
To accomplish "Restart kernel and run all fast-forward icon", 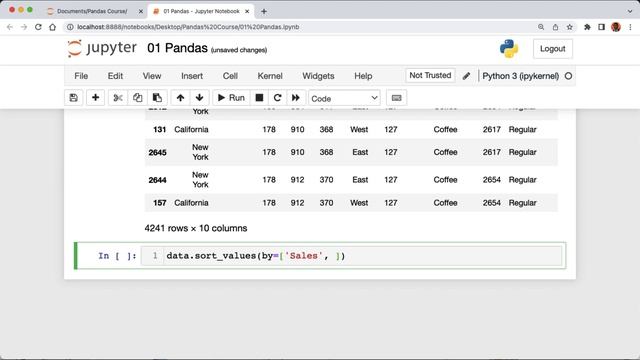I will 296,98.
